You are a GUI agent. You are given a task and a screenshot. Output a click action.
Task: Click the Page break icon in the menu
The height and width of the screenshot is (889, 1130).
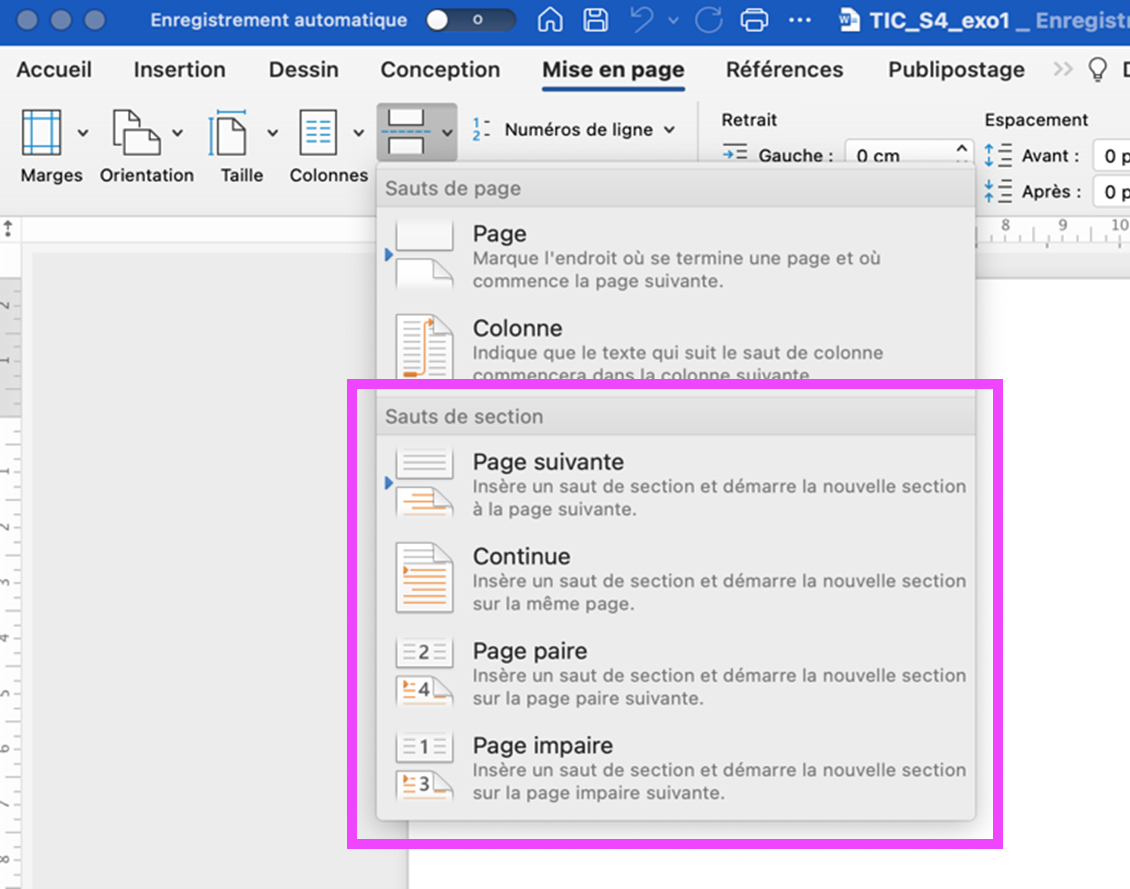[424, 256]
